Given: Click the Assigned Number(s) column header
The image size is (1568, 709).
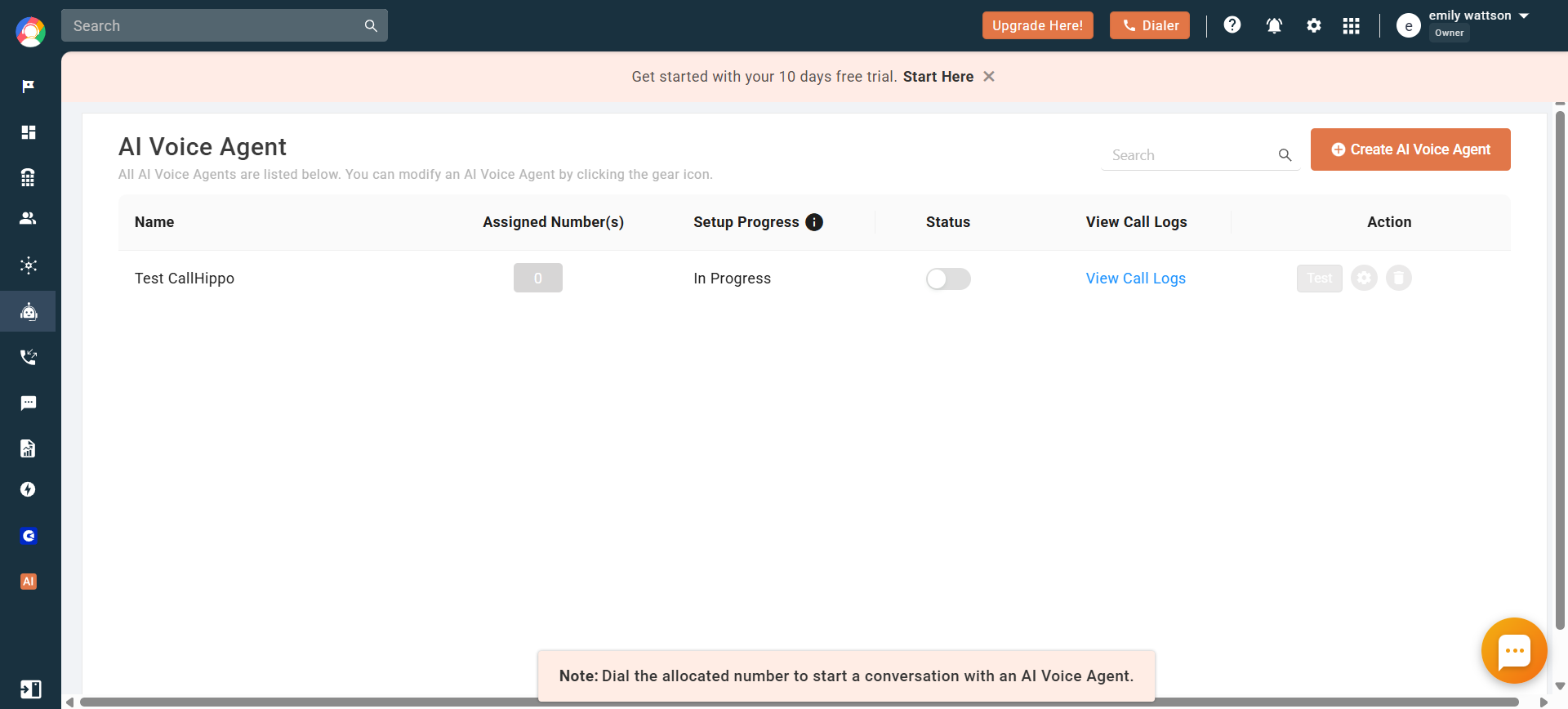Looking at the screenshot, I should point(554,222).
